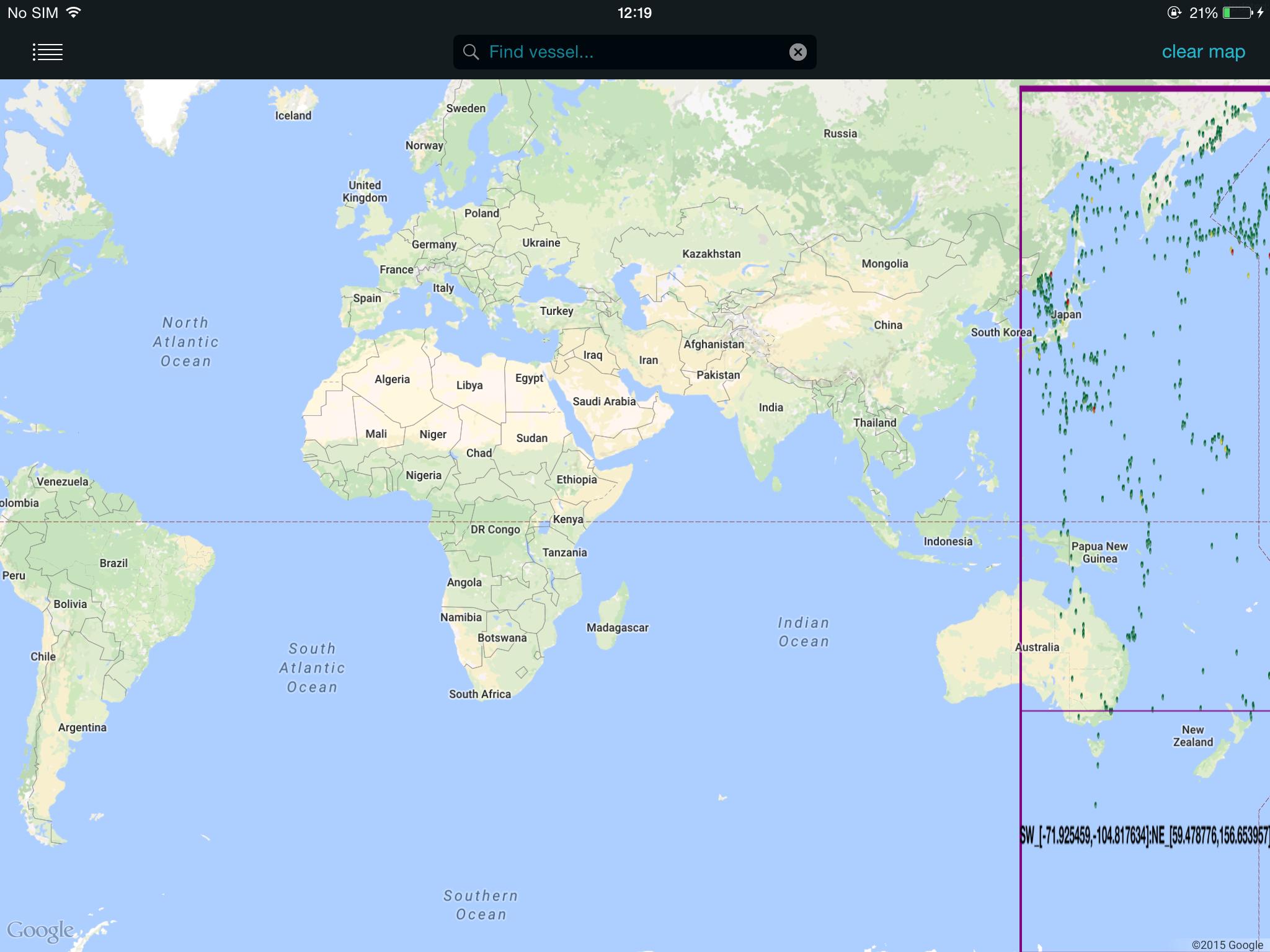Tap the SW/NE coordinates label
Image resolution: width=1270 pixels, height=952 pixels.
(x=1145, y=835)
